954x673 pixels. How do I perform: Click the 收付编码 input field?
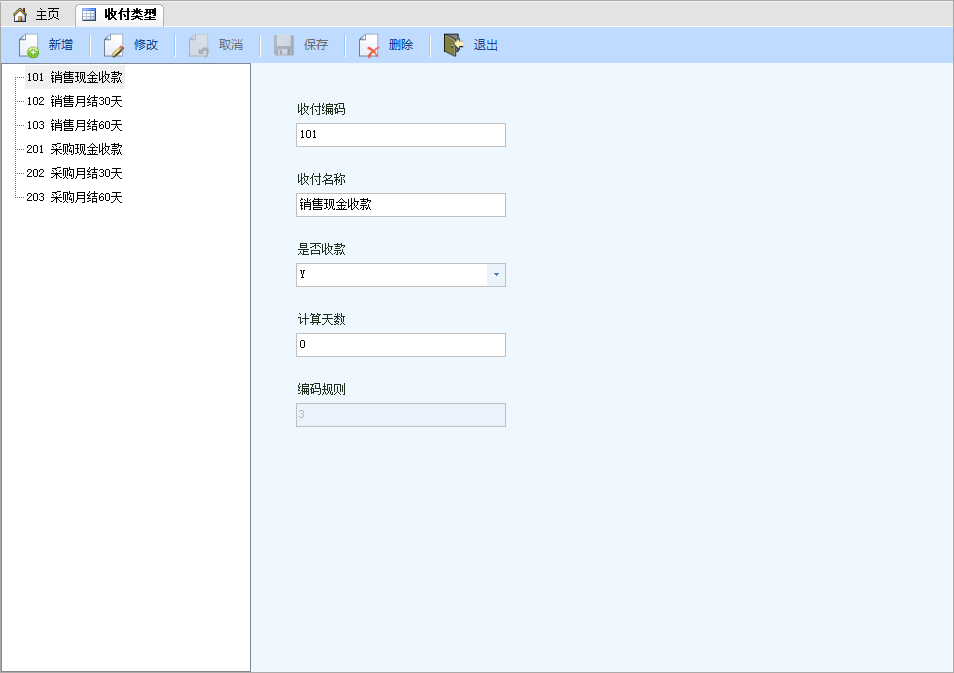401,135
